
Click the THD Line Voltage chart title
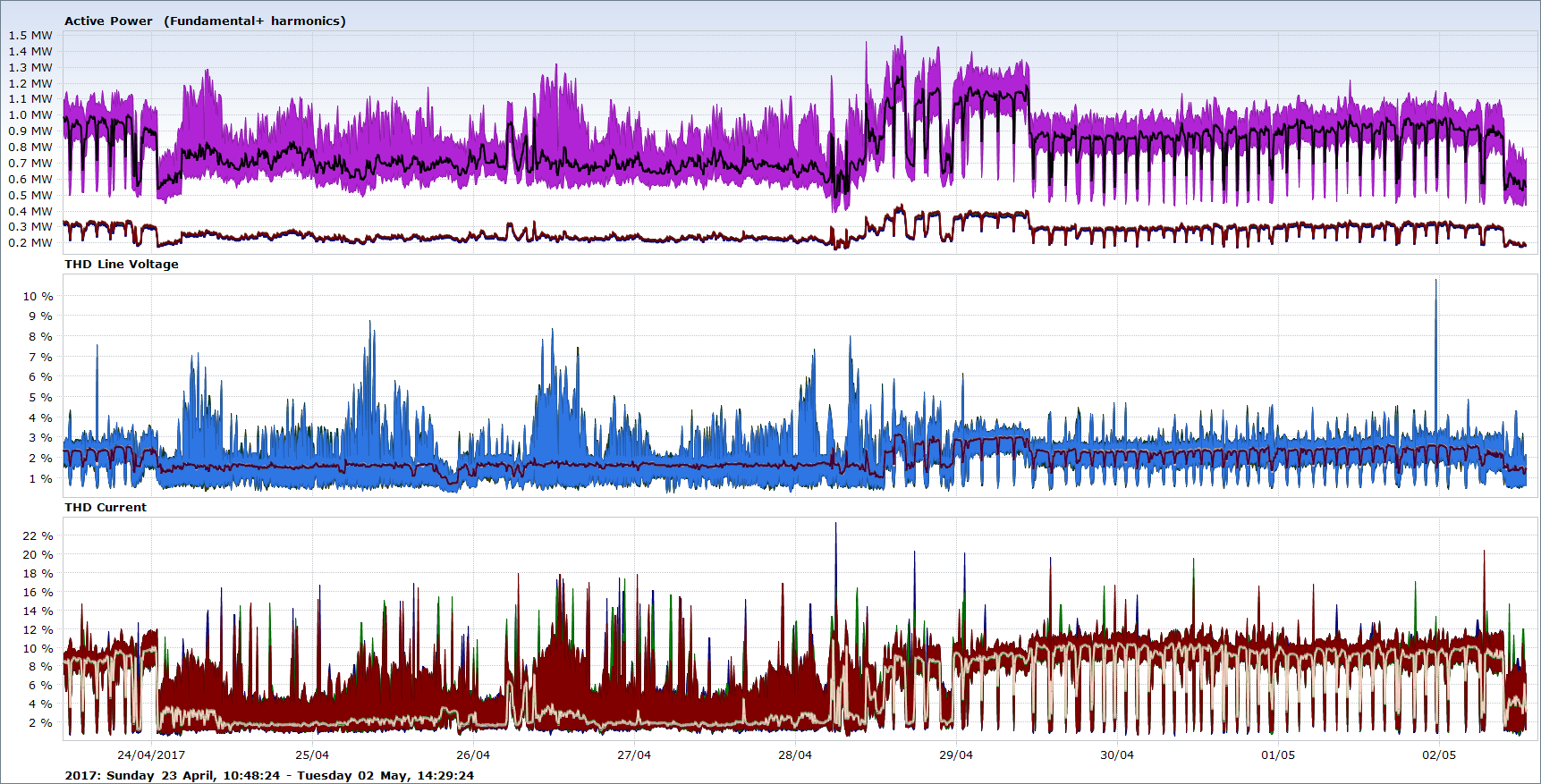point(122,264)
